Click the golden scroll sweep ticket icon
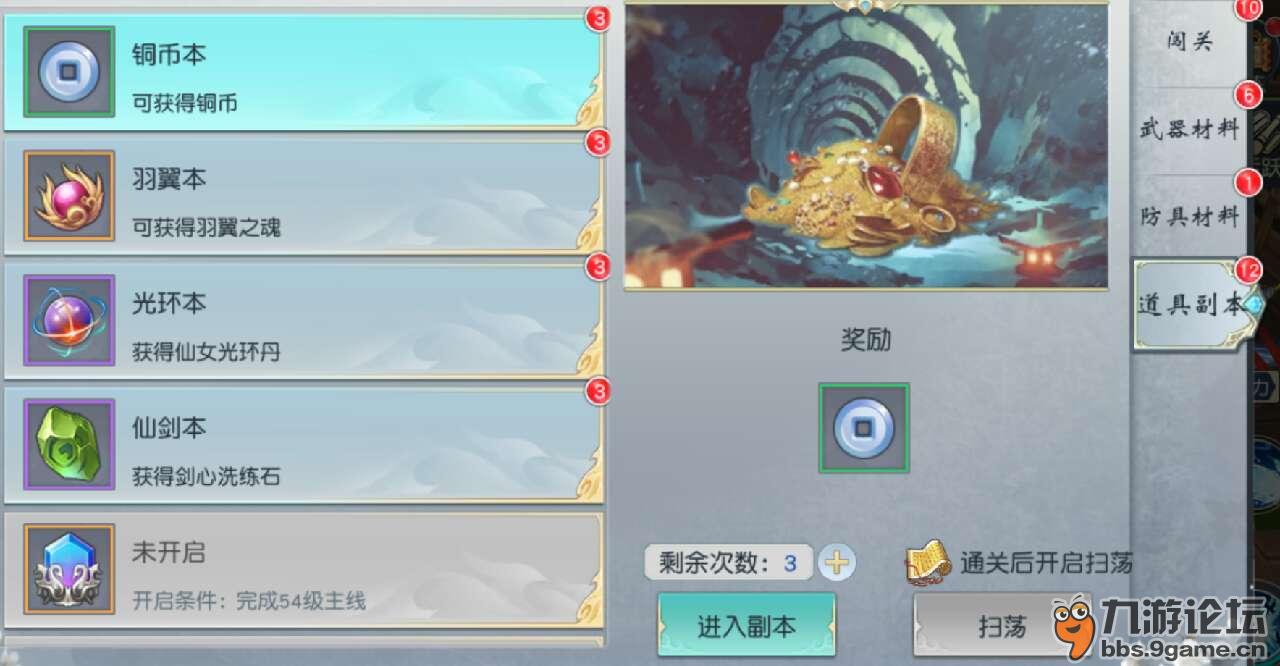This screenshot has height=666, width=1280. [928, 562]
